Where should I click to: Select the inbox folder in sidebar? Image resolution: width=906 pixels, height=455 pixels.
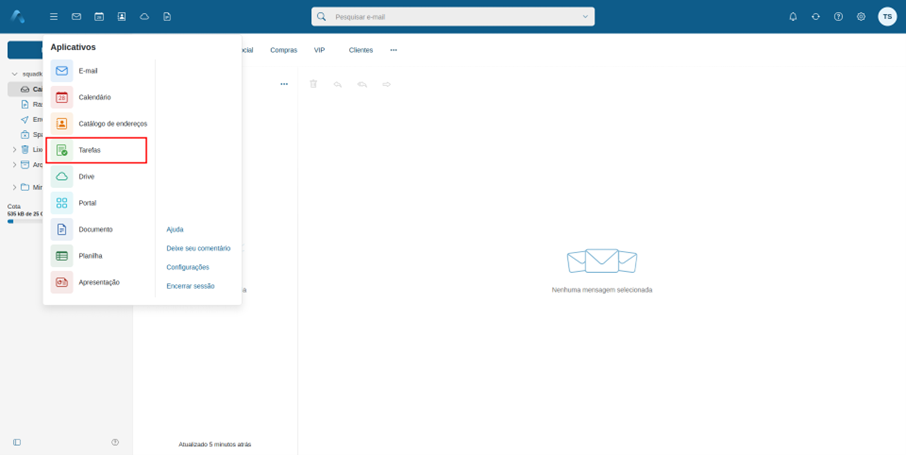pyautogui.click(x=25, y=89)
